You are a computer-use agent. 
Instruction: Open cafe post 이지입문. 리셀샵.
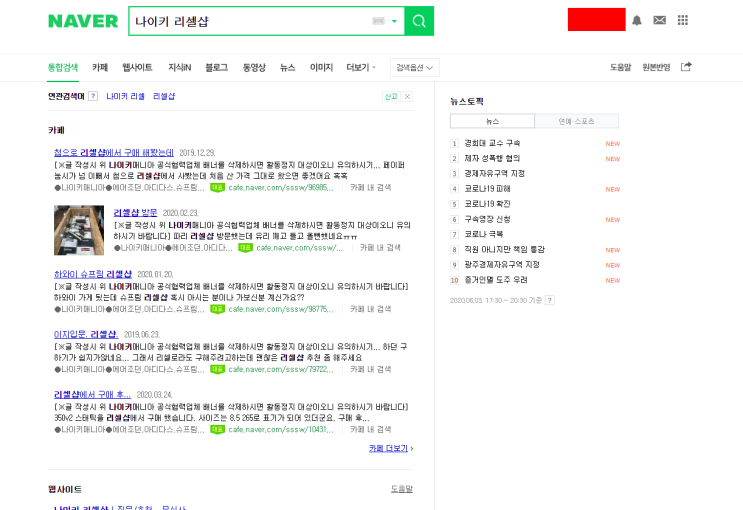86,334
